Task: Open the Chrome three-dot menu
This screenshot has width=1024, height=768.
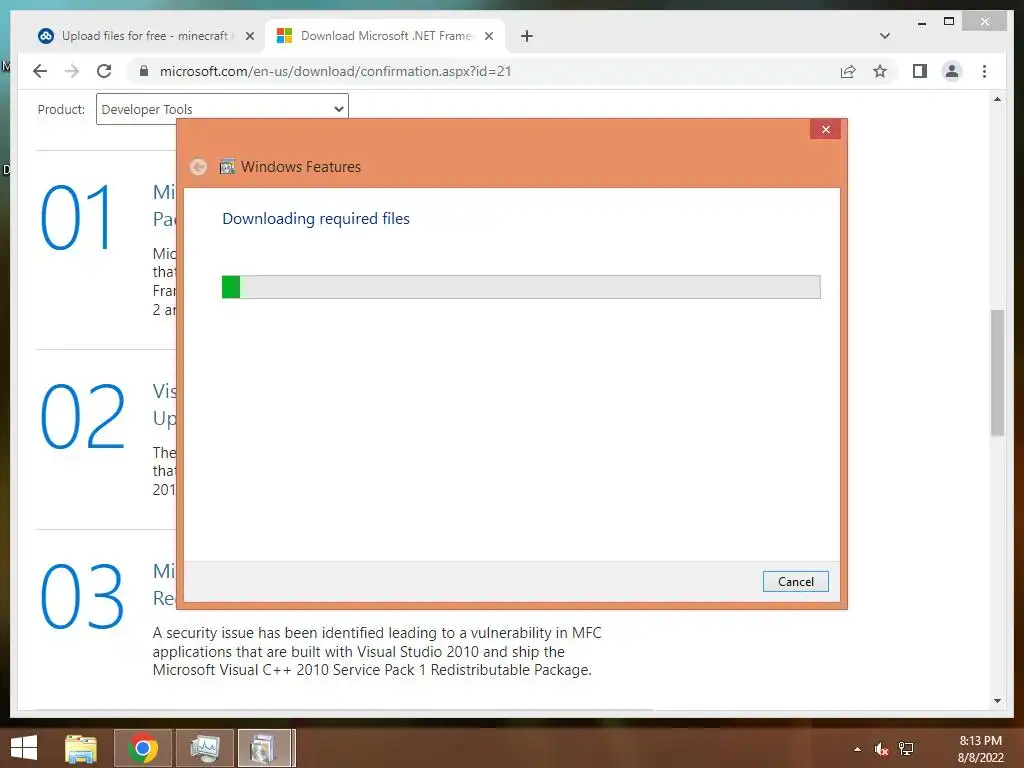Action: click(984, 71)
